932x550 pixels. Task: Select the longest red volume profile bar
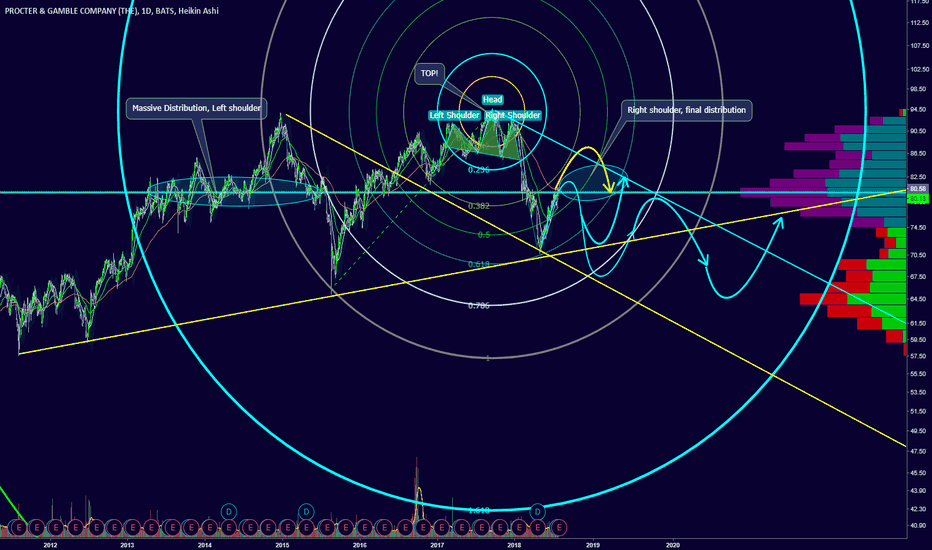click(x=823, y=299)
